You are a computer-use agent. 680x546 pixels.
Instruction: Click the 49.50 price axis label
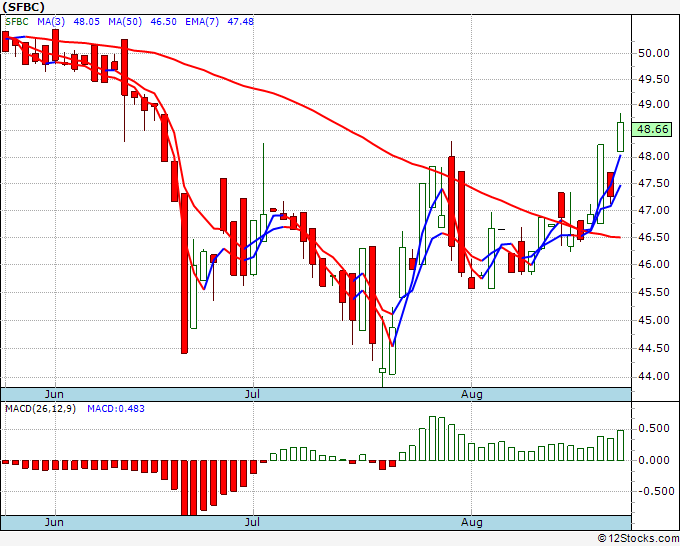click(654, 79)
